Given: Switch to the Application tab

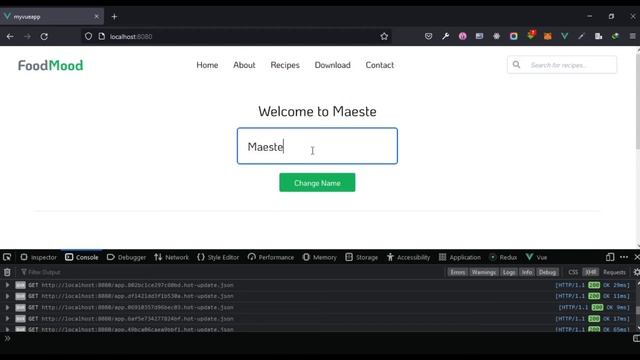Looking at the screenshot, I should 460,257.
